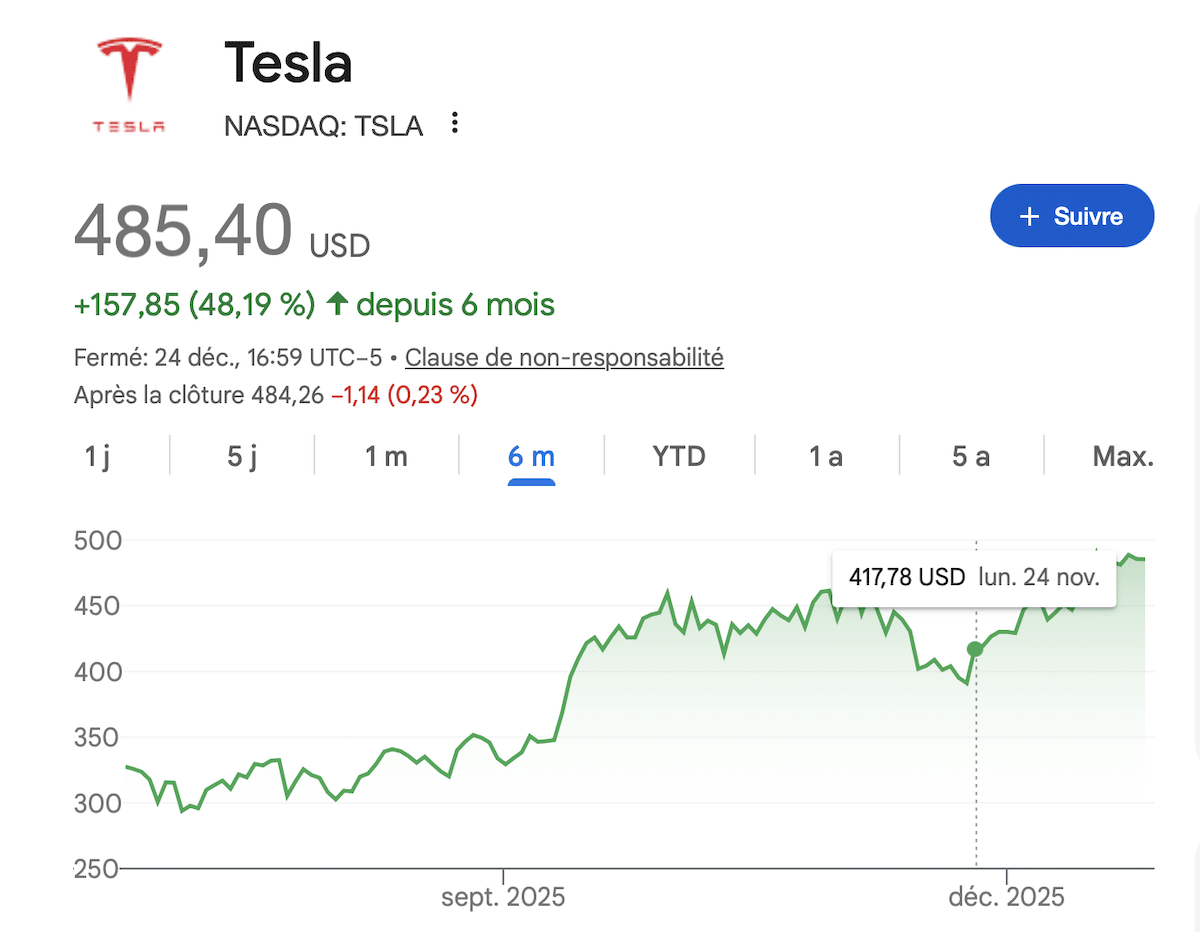Viewport: 1200px width, 932px height.
Task: Click the price tooltip showing 417,78 USD
Action: tap(972, 577)
